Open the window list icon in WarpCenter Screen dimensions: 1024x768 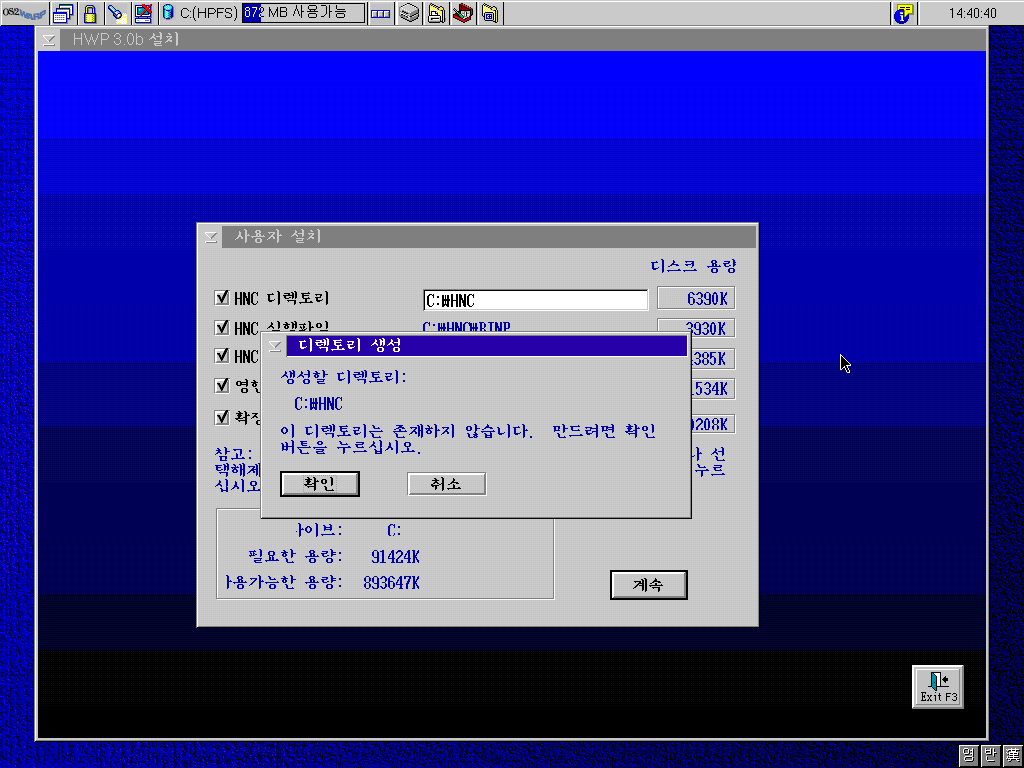click(63, 13)
